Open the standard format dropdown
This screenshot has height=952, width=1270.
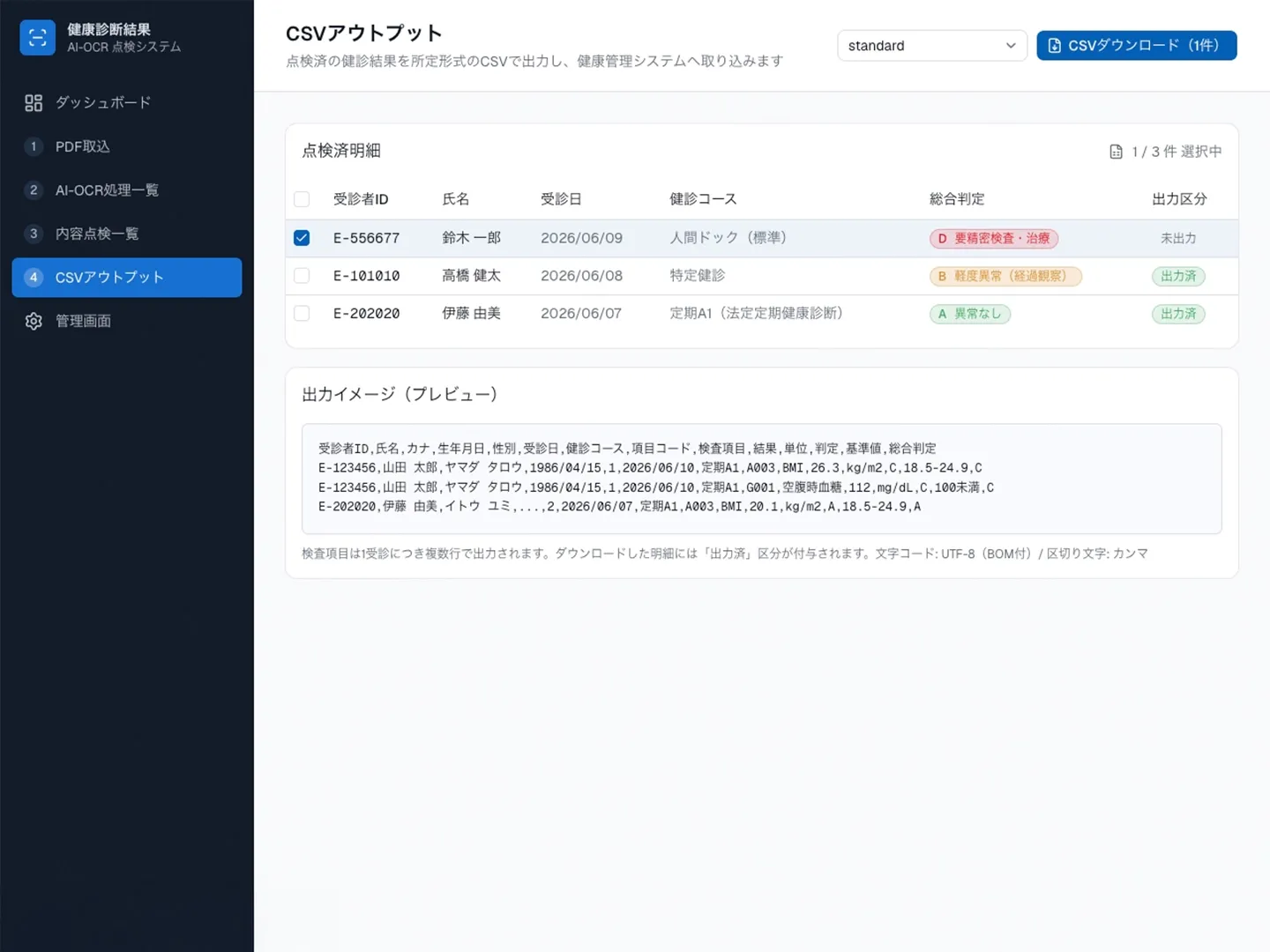click(932, 46)
